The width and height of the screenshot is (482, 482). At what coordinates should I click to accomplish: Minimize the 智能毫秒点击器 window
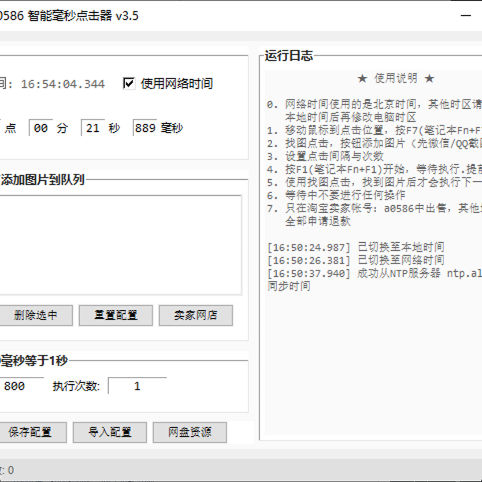[x=466, y=15]
